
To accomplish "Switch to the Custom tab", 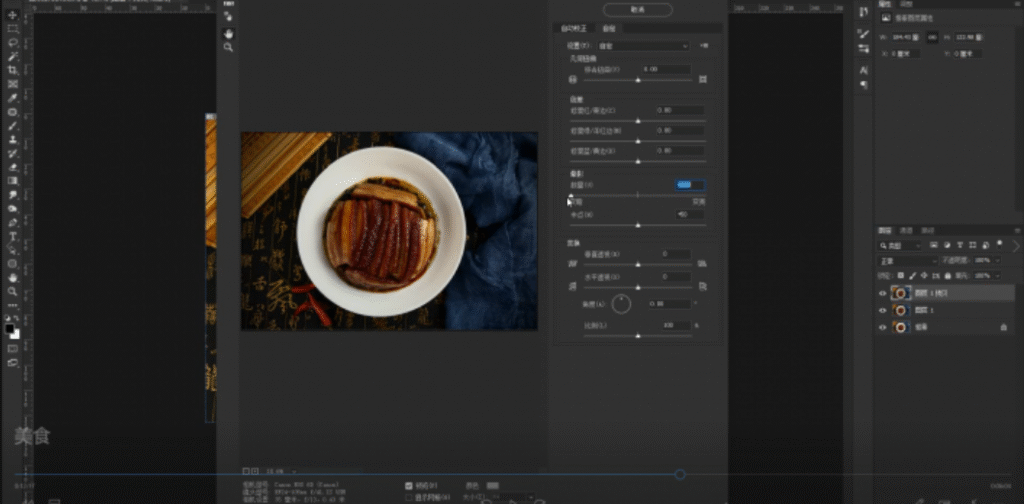I will [x=609, y=29].
